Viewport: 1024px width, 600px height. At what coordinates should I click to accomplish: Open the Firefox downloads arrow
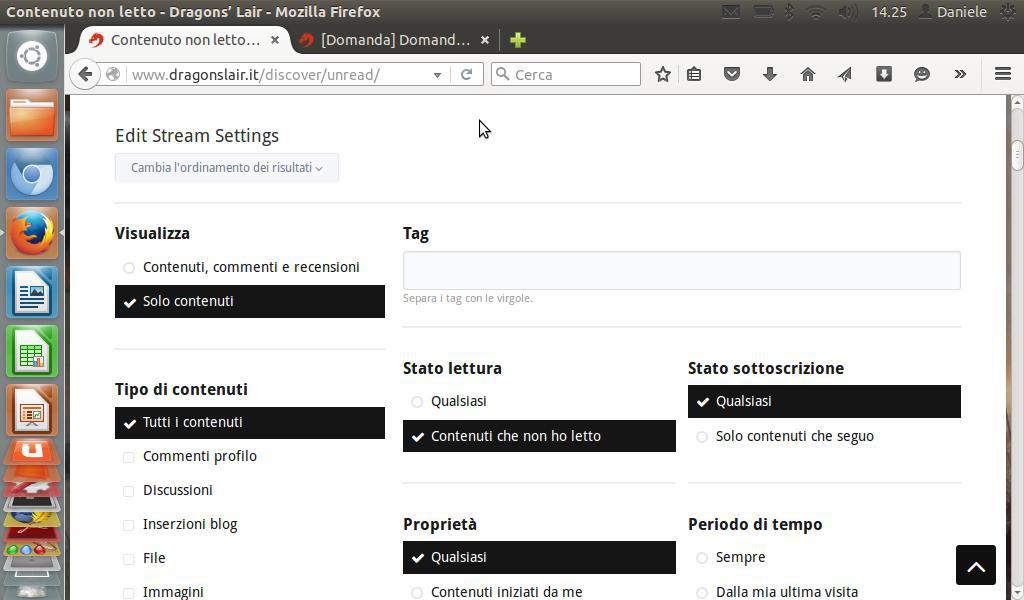tap(770, 74)
